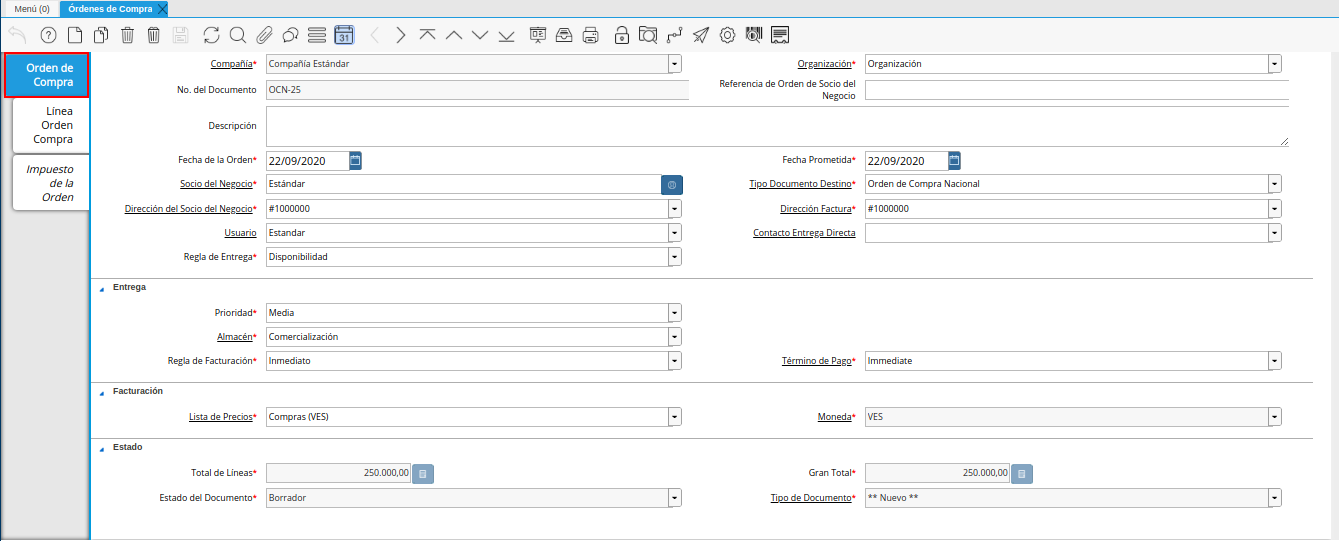Image resolution: width=1339 pixels, height=541 pixels.
Task: Open calendar picker for Fecha de la Orden
Action: tap(355, 160)
